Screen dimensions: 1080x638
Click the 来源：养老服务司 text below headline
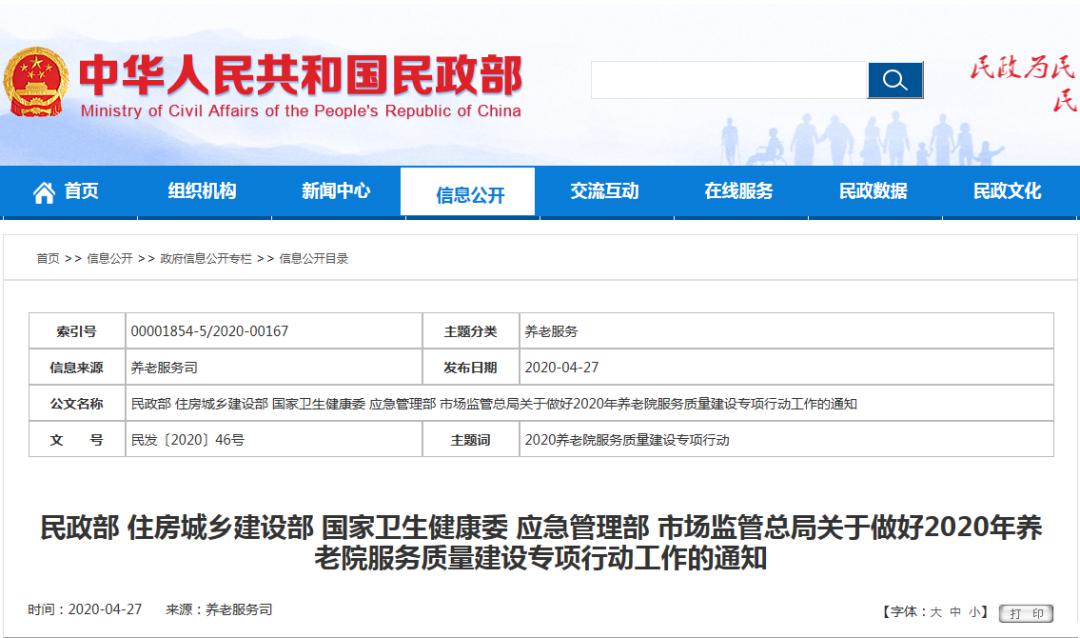[x=219, y=609]
